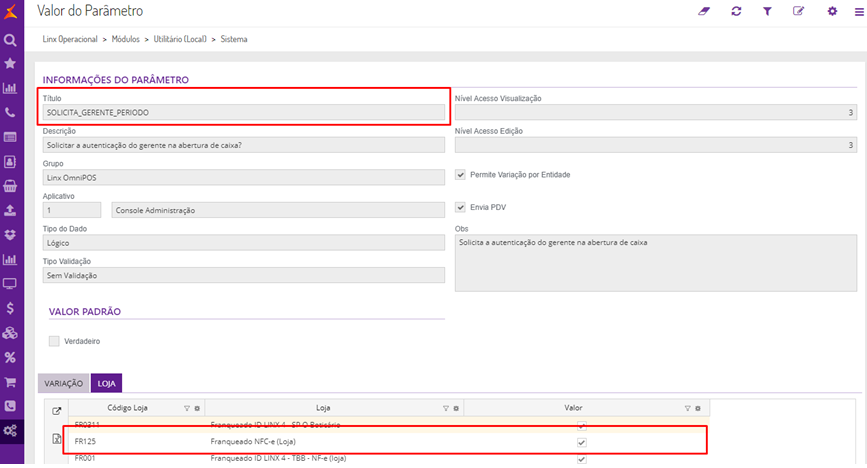Uncheck Permite Variação por Entidade
Screen dimensions: 867x468
click(x=460, y=174)
